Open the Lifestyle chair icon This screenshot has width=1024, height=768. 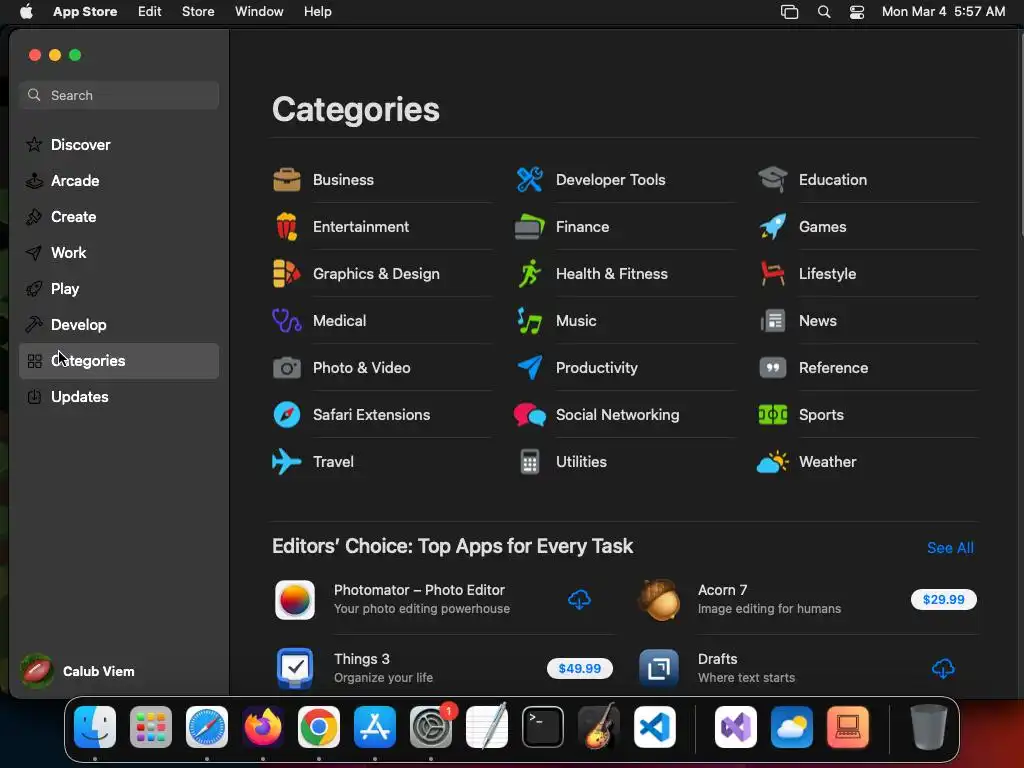click(x=773, y=274)
